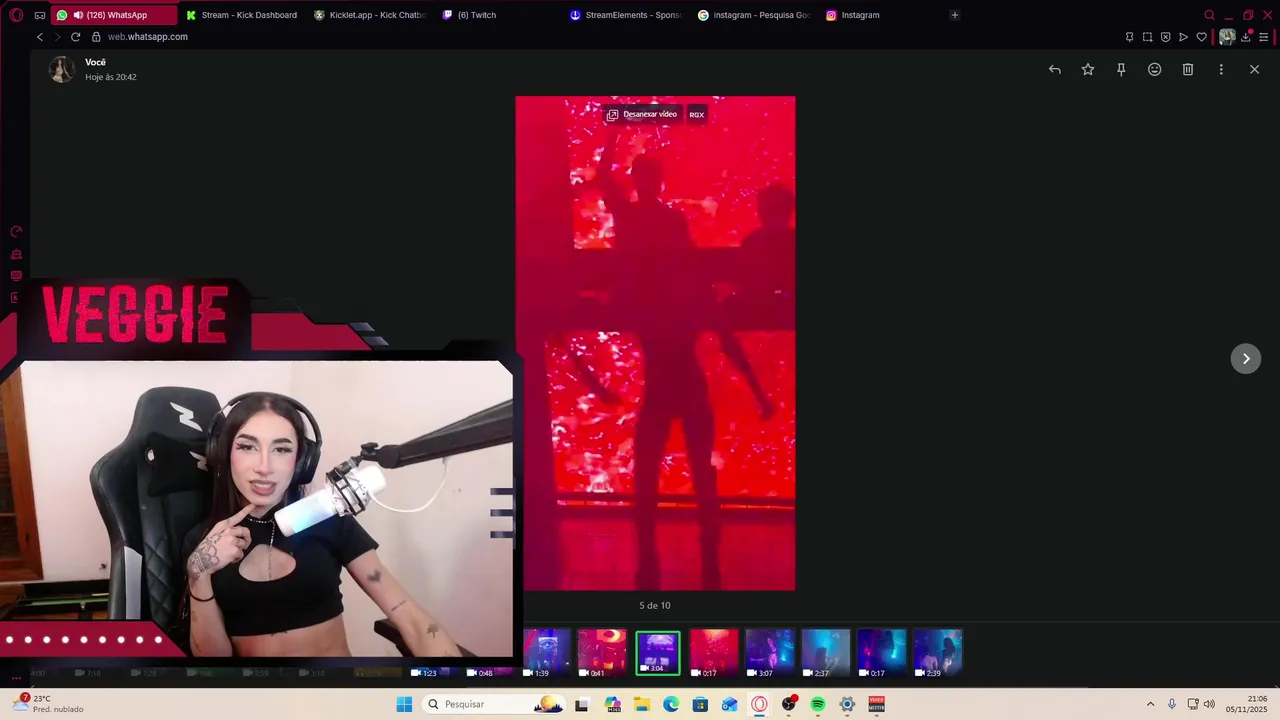1280x720 pixels.
Task: Navigate forward in the browser
Action: (x=57, y=37)
